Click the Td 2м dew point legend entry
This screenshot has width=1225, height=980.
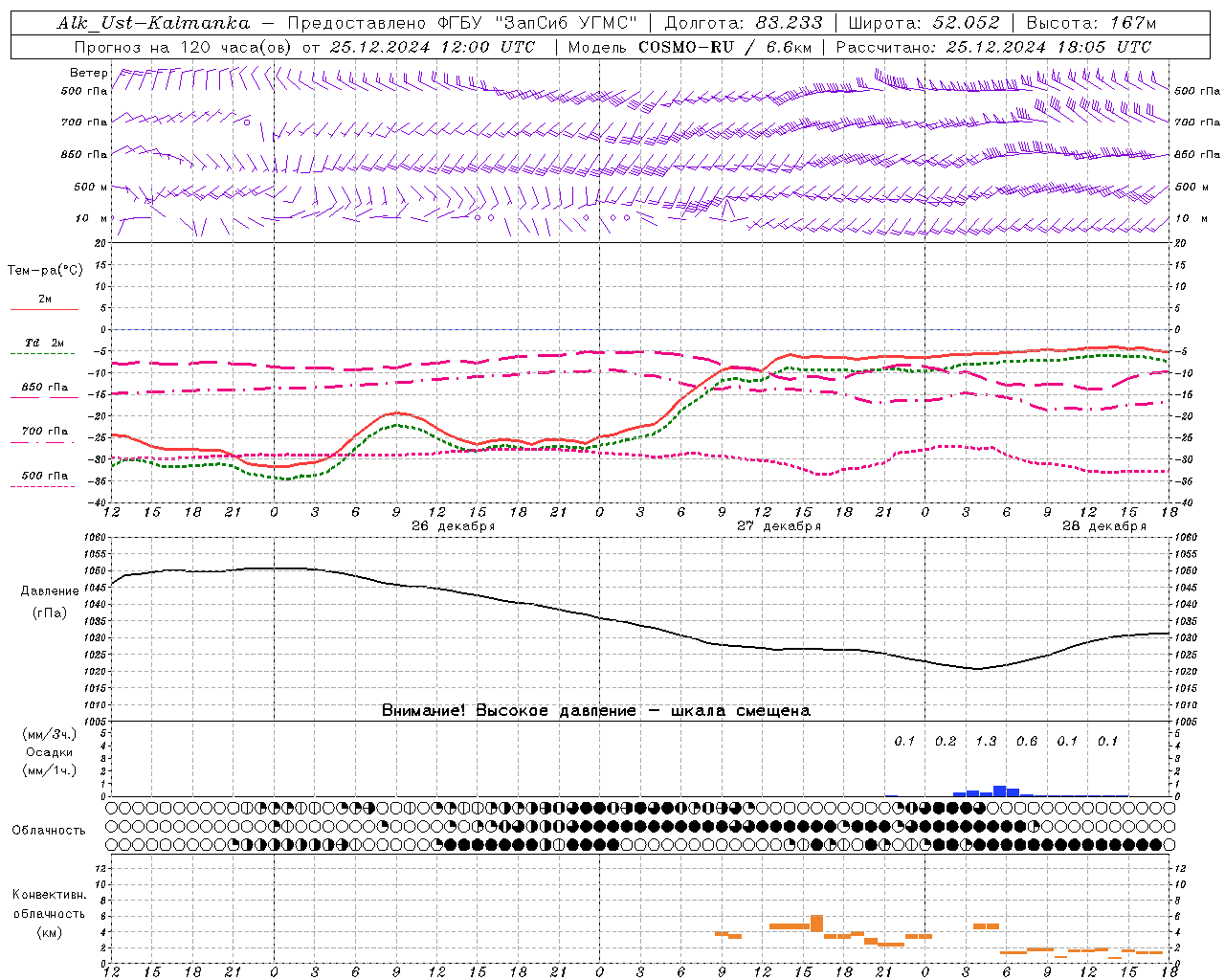pos(45,343)
